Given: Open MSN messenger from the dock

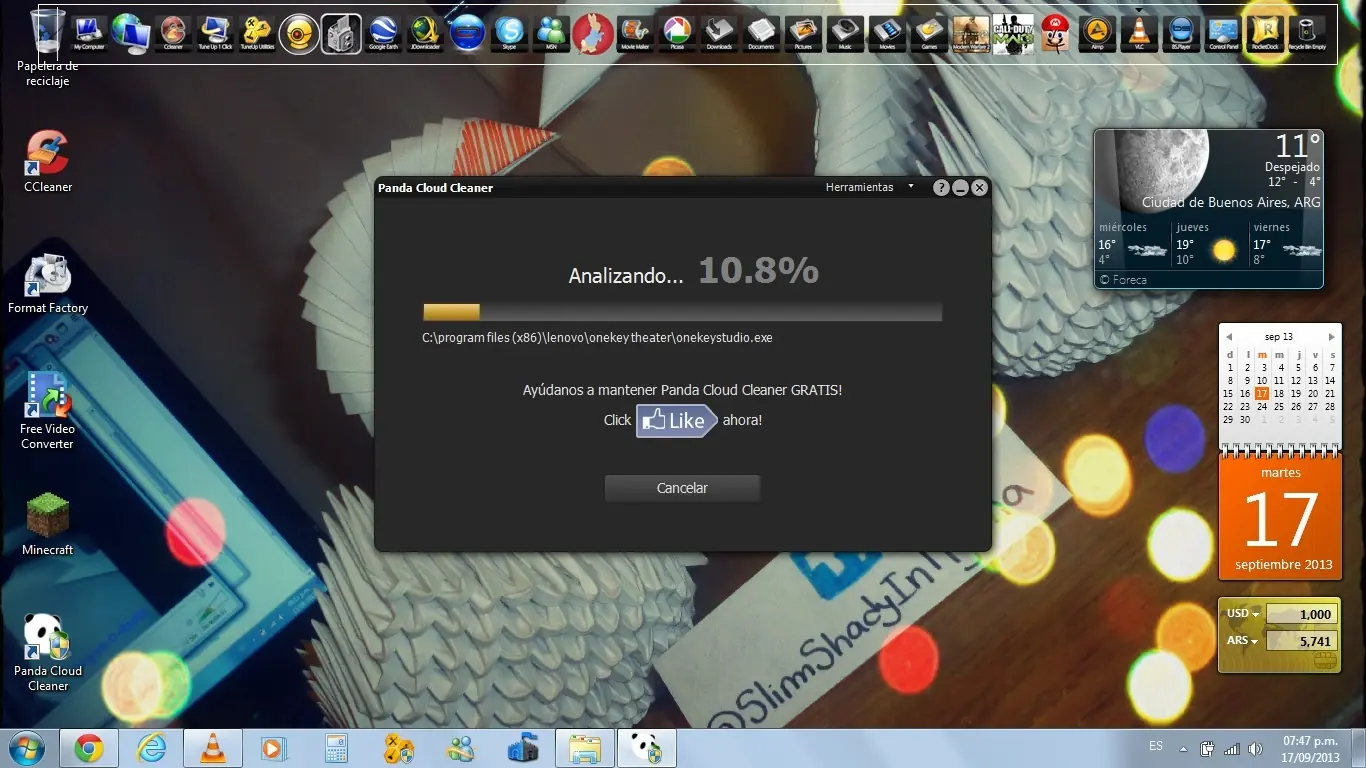Looking at the screenshot, I should (551, 33).
